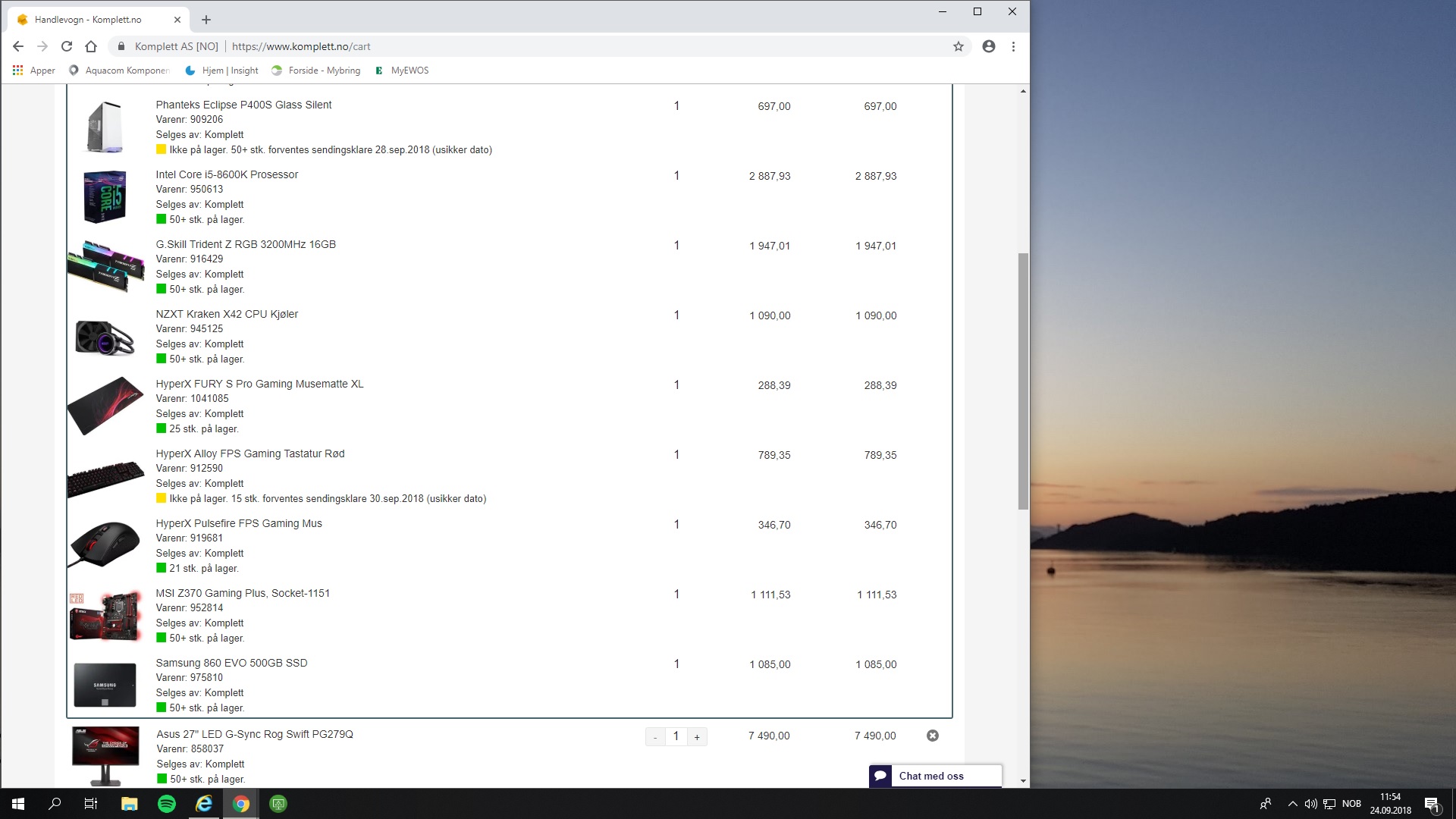Click the HyperX Alloy keyboard thumbnail
Screen dimensions: 1456x819
105,479
